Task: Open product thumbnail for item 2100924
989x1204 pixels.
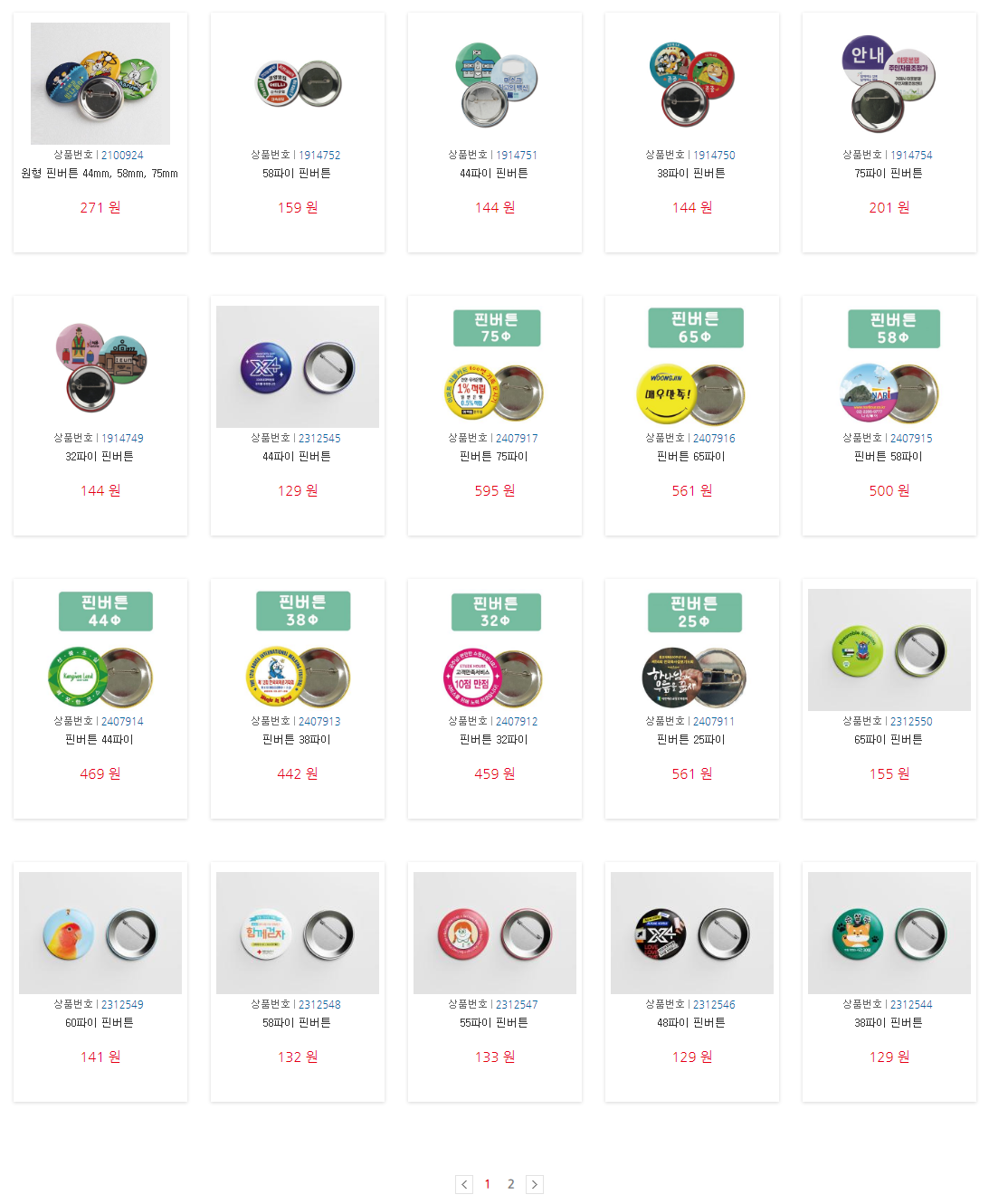Action: [100, 83]
